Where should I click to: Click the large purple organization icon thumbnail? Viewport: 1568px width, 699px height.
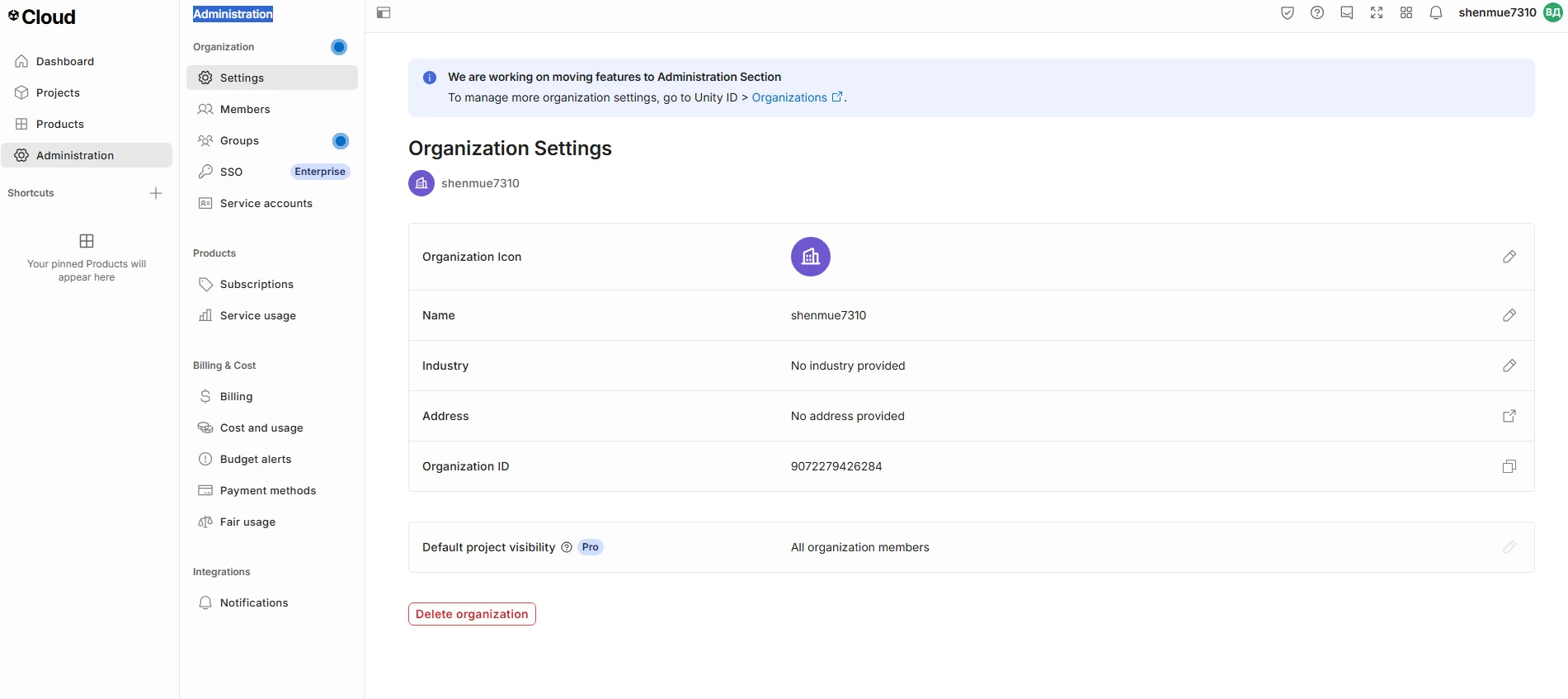point(811,257)
